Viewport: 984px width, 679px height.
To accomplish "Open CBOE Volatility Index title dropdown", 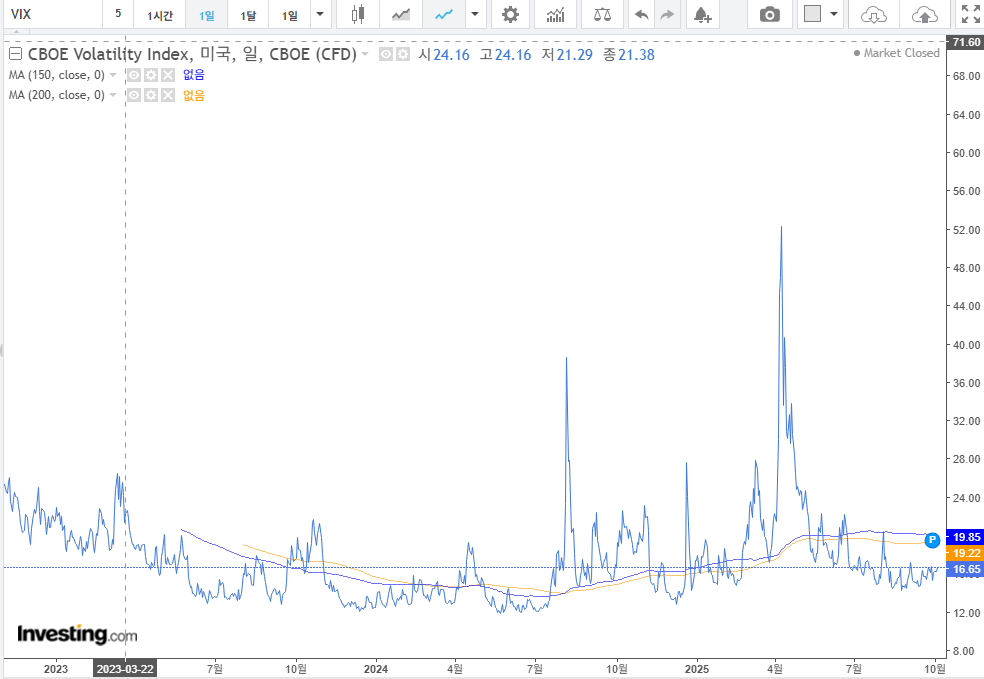I will click(365, 55).
